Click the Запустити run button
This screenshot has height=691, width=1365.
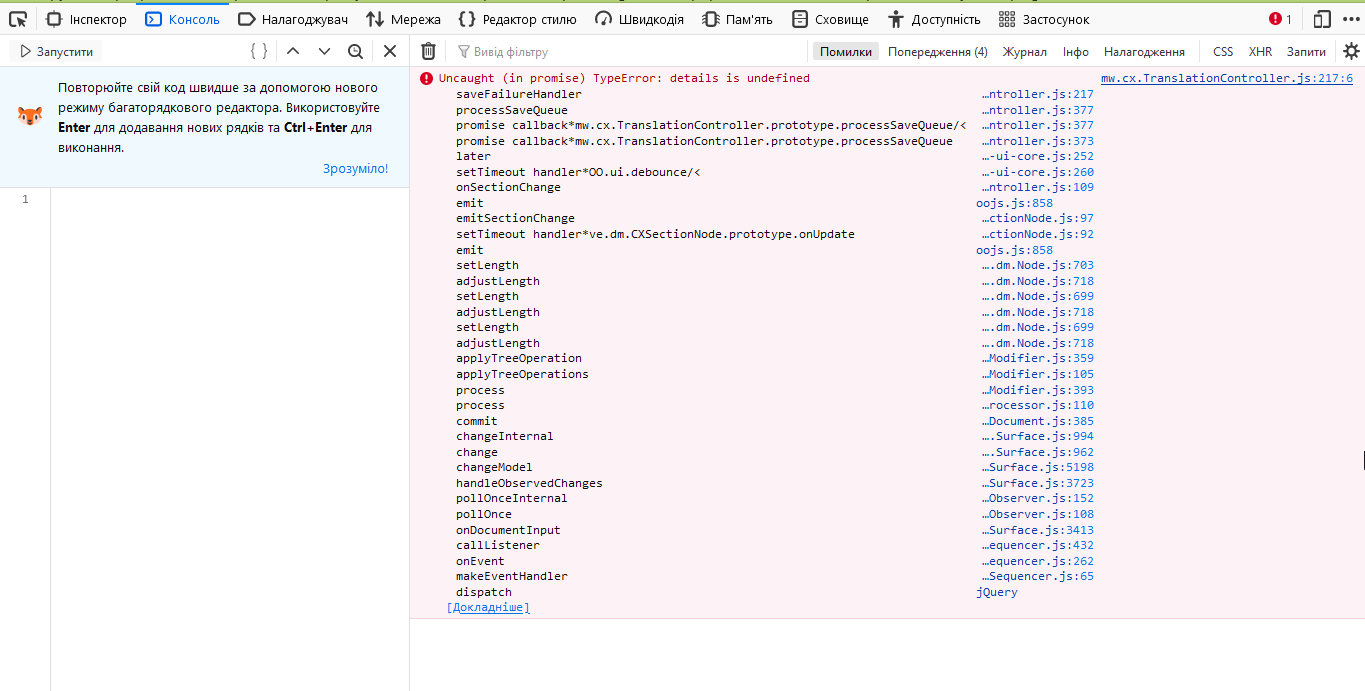tap(57, 51)
